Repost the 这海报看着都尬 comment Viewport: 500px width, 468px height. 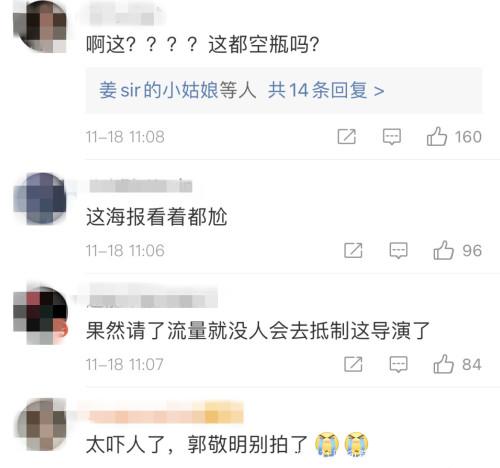353,250
